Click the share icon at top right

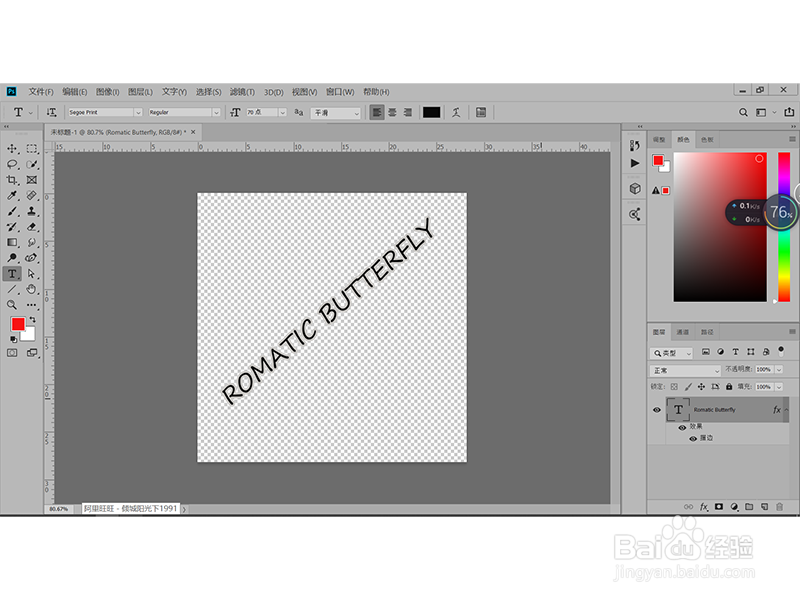[789, 112]
